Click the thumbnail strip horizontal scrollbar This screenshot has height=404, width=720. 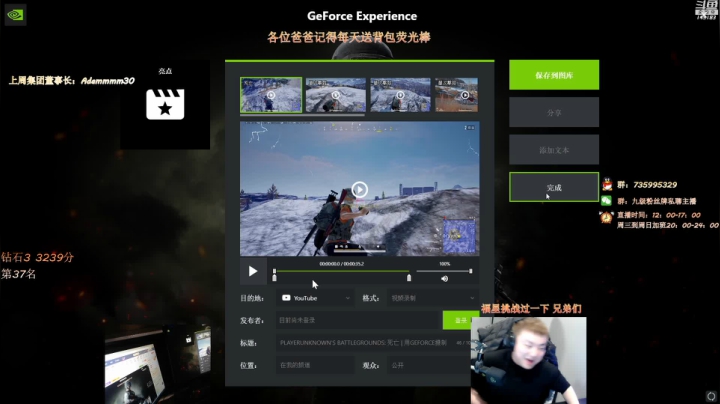302,115
